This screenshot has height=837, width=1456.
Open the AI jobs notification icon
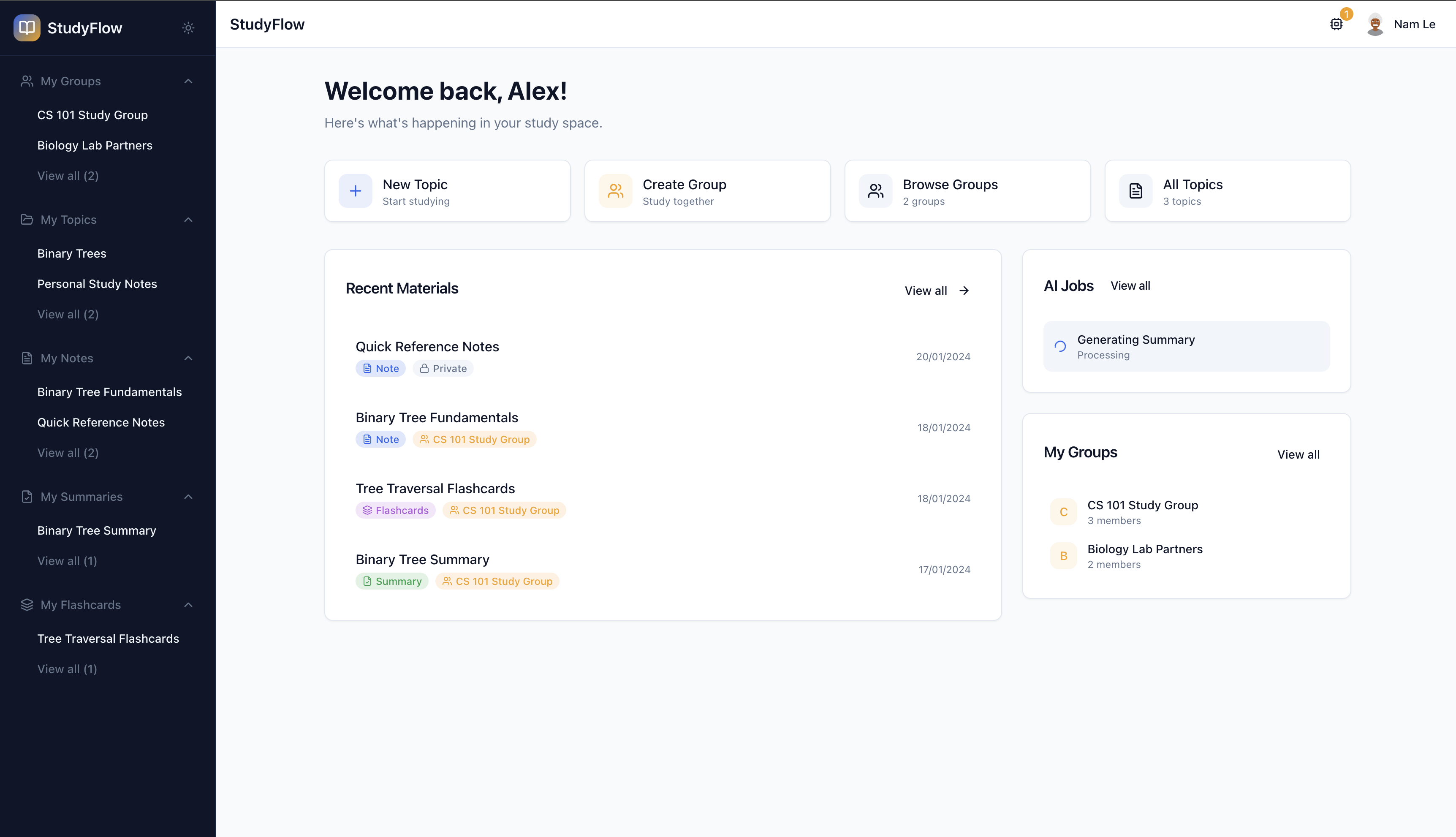[x=1336, y=24]
